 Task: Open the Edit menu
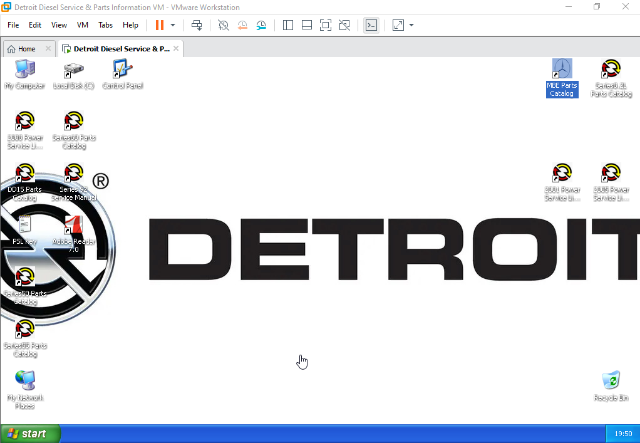(x=35, y=25)
